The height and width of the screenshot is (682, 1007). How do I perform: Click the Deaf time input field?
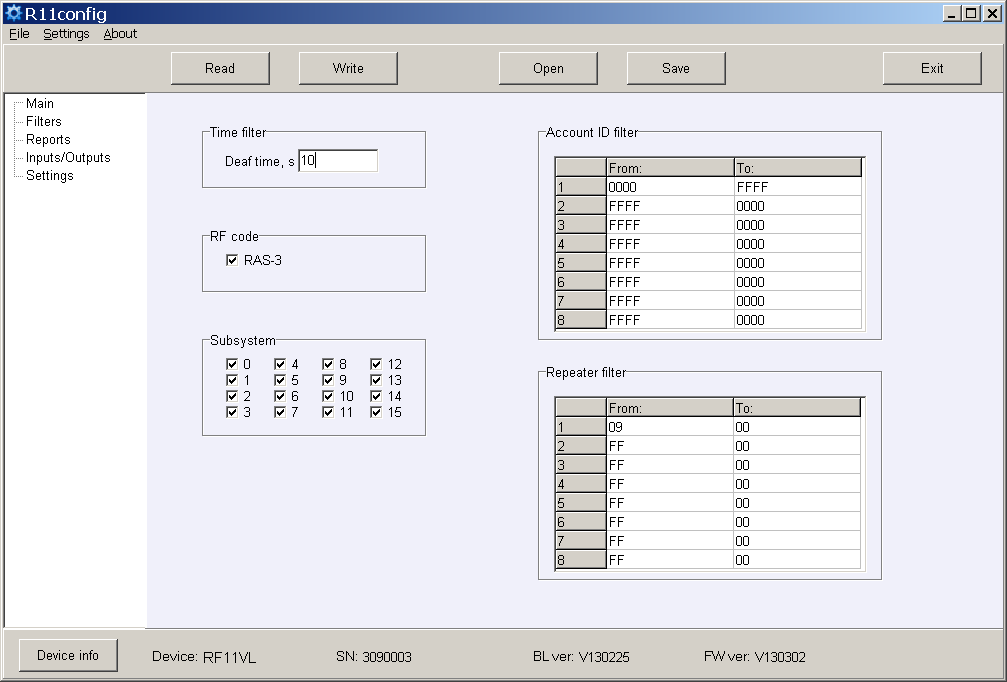(x=338, y=161)
